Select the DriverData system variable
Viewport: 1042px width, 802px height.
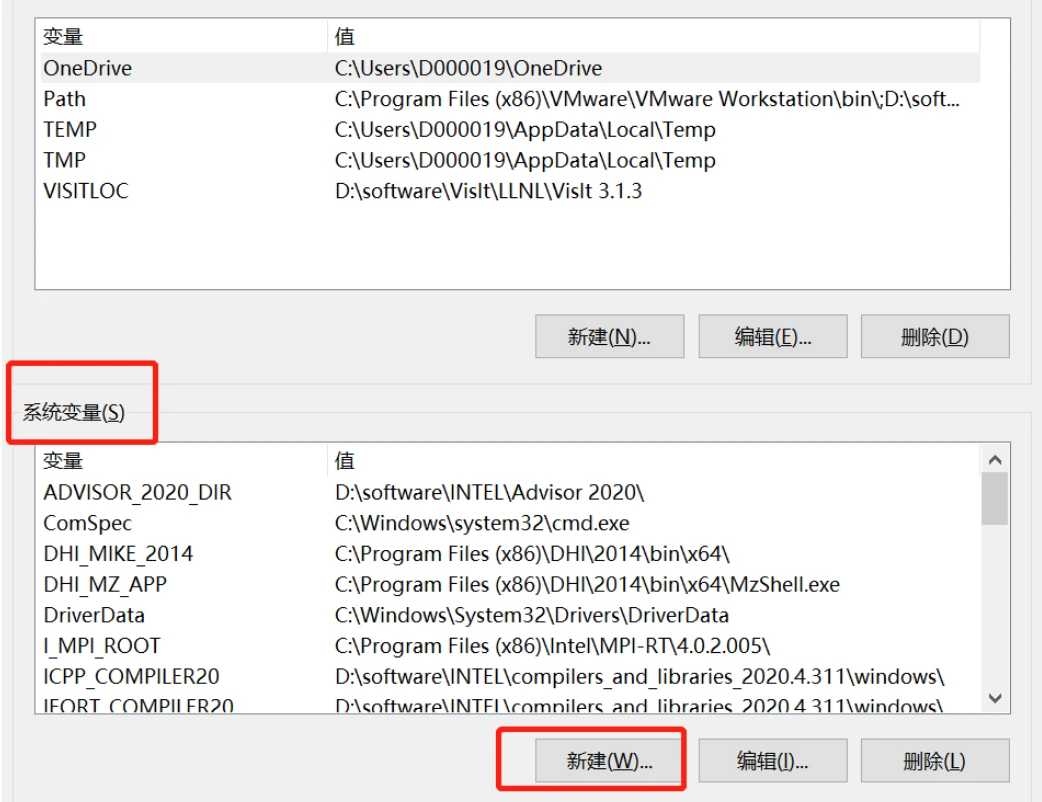510,615
